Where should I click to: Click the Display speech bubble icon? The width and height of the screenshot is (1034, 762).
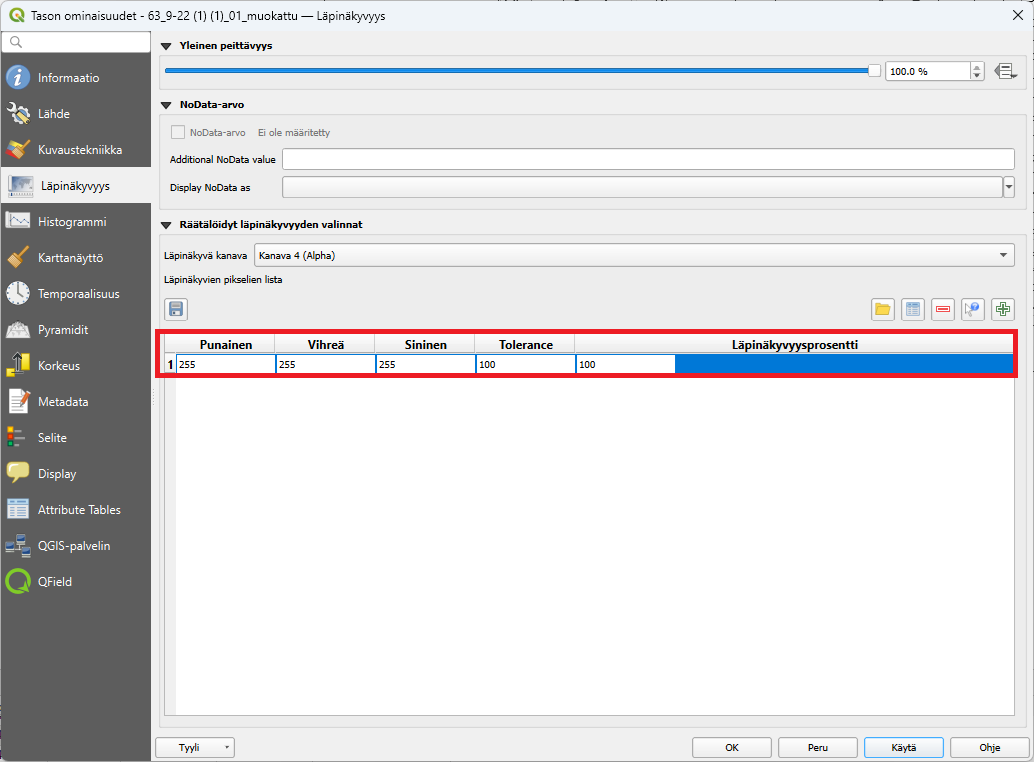tap(18, 473)
